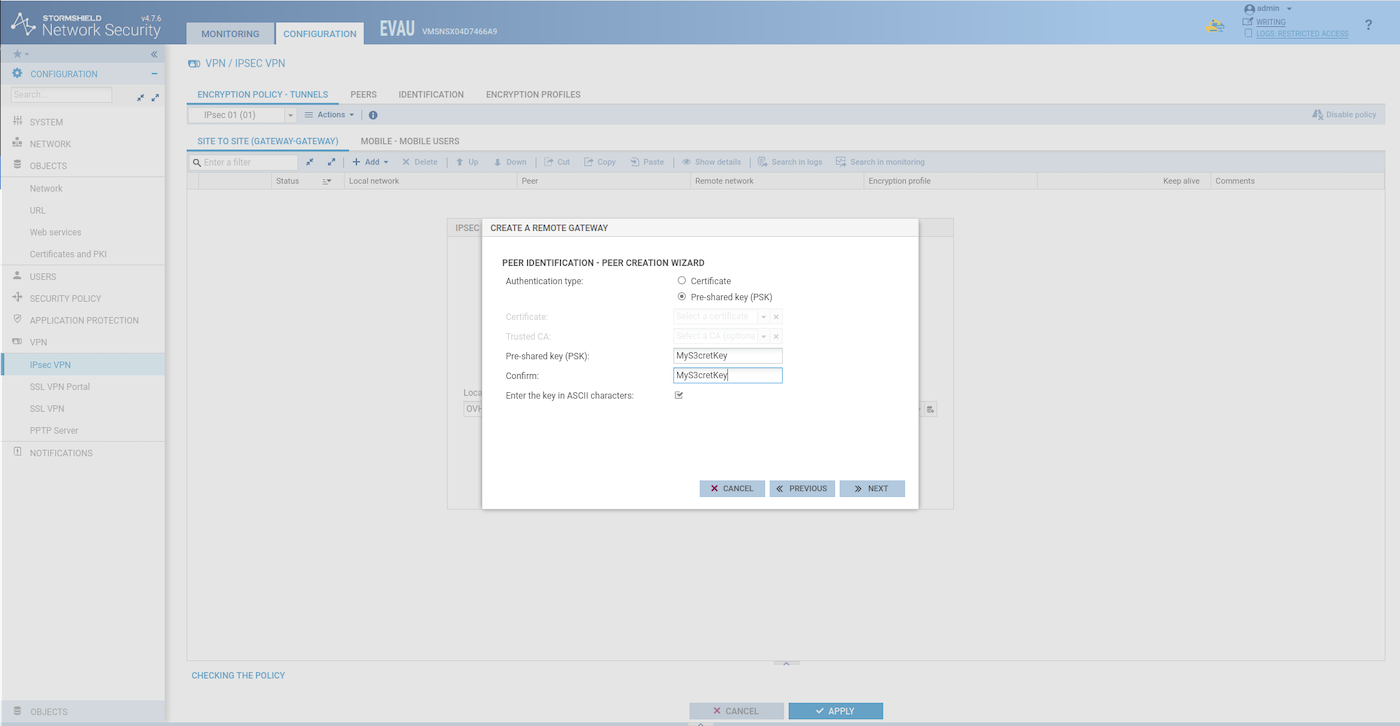Switch to the Encryption Profiles tab
Viewport: 1400px width, 726px height.
533,95
